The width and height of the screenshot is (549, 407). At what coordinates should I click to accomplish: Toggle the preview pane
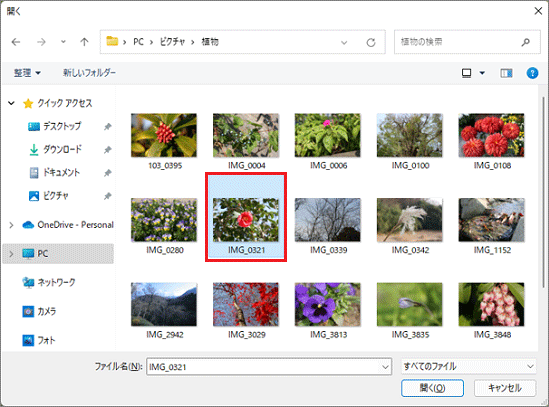coord(506,73)
